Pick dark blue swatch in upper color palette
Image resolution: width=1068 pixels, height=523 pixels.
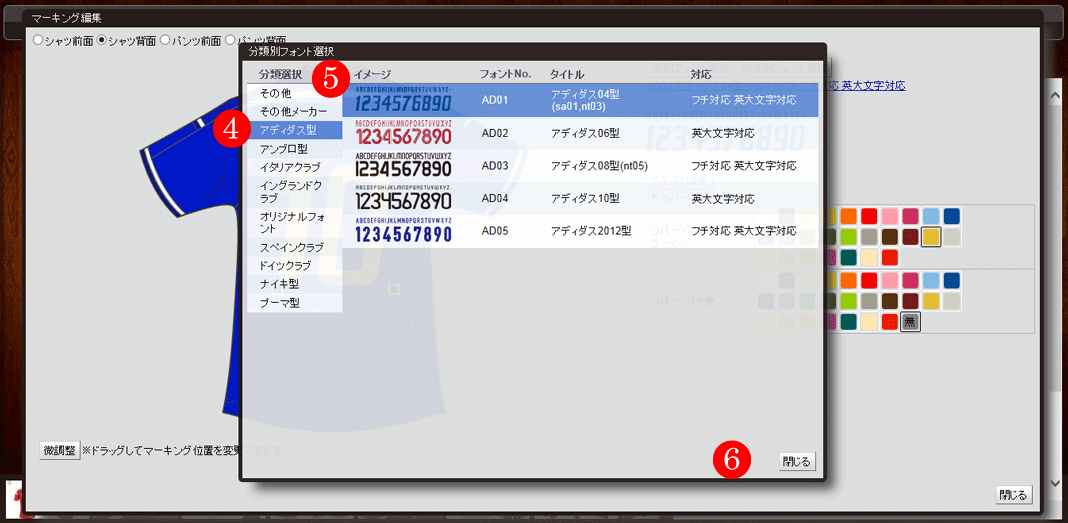pyautogui.click(x=952, y=217)
